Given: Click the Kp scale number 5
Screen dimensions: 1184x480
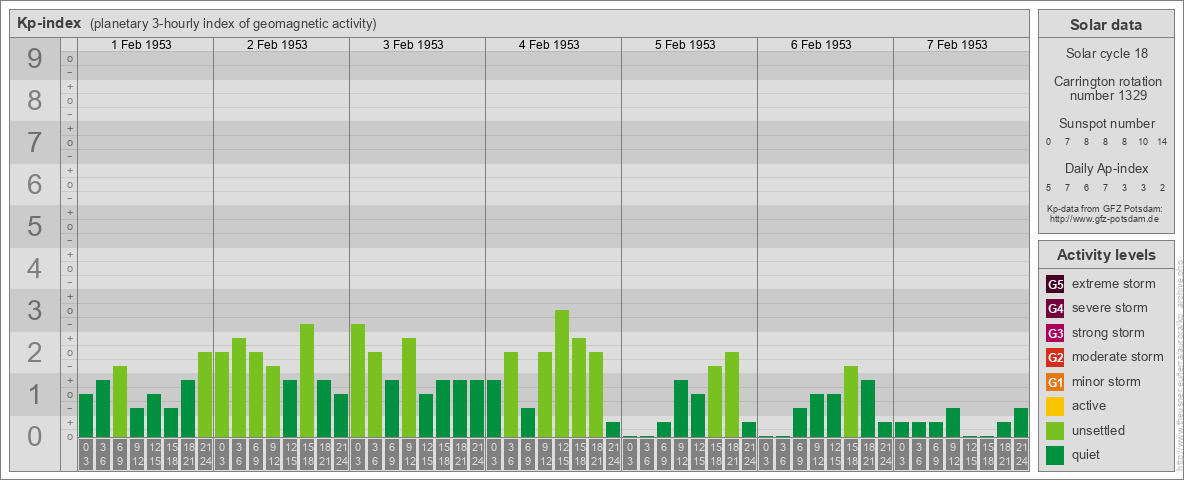Looking at the screenshot, I should tap(35, 226).
